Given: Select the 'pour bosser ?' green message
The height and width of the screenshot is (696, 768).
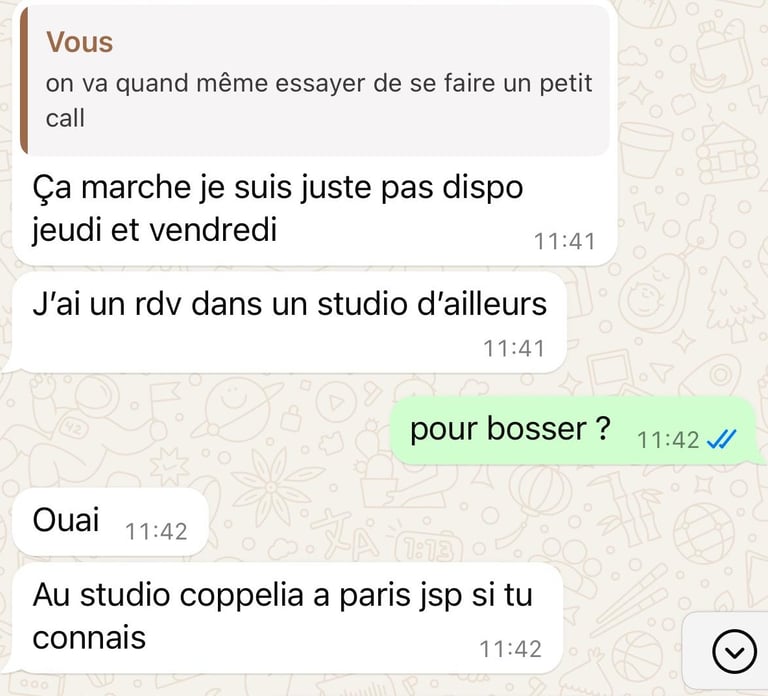Looking at the screenshot, I should click(576, 431).
